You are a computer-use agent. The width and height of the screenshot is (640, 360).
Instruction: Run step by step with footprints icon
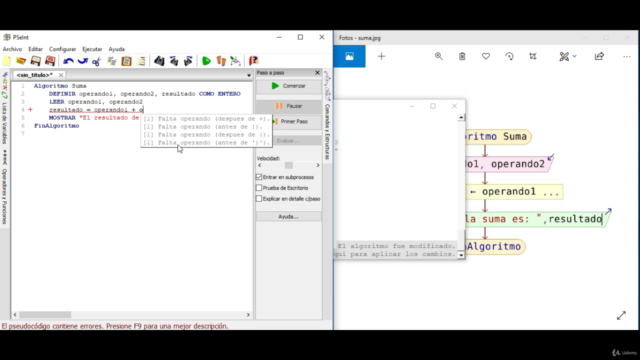pyautogui.click(x=221, y=61)
